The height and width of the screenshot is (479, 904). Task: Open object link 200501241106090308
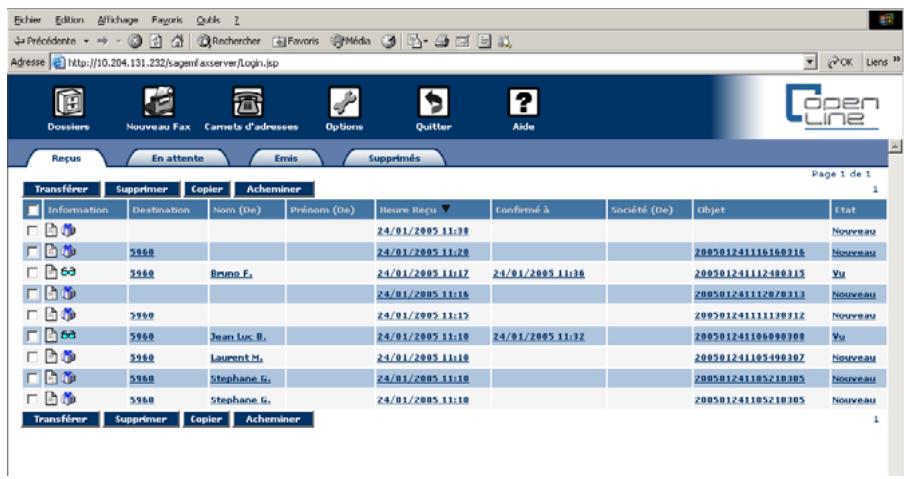tap(749, 337)
